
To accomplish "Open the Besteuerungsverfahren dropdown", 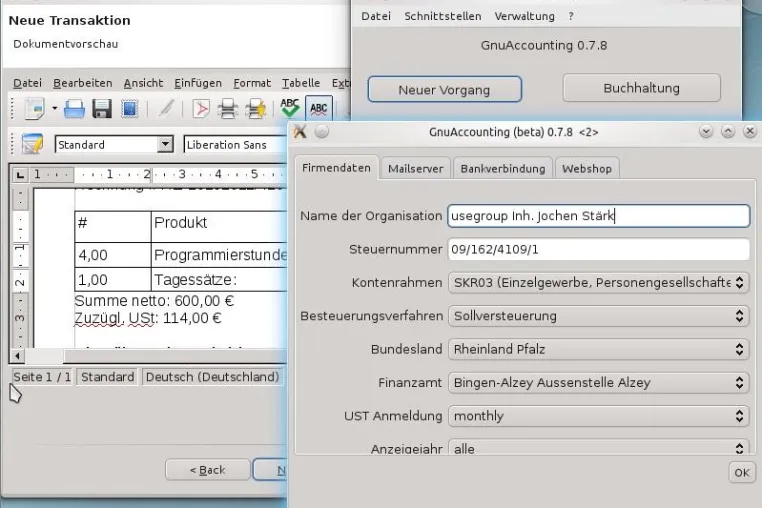I will click(x=599, y=316).
